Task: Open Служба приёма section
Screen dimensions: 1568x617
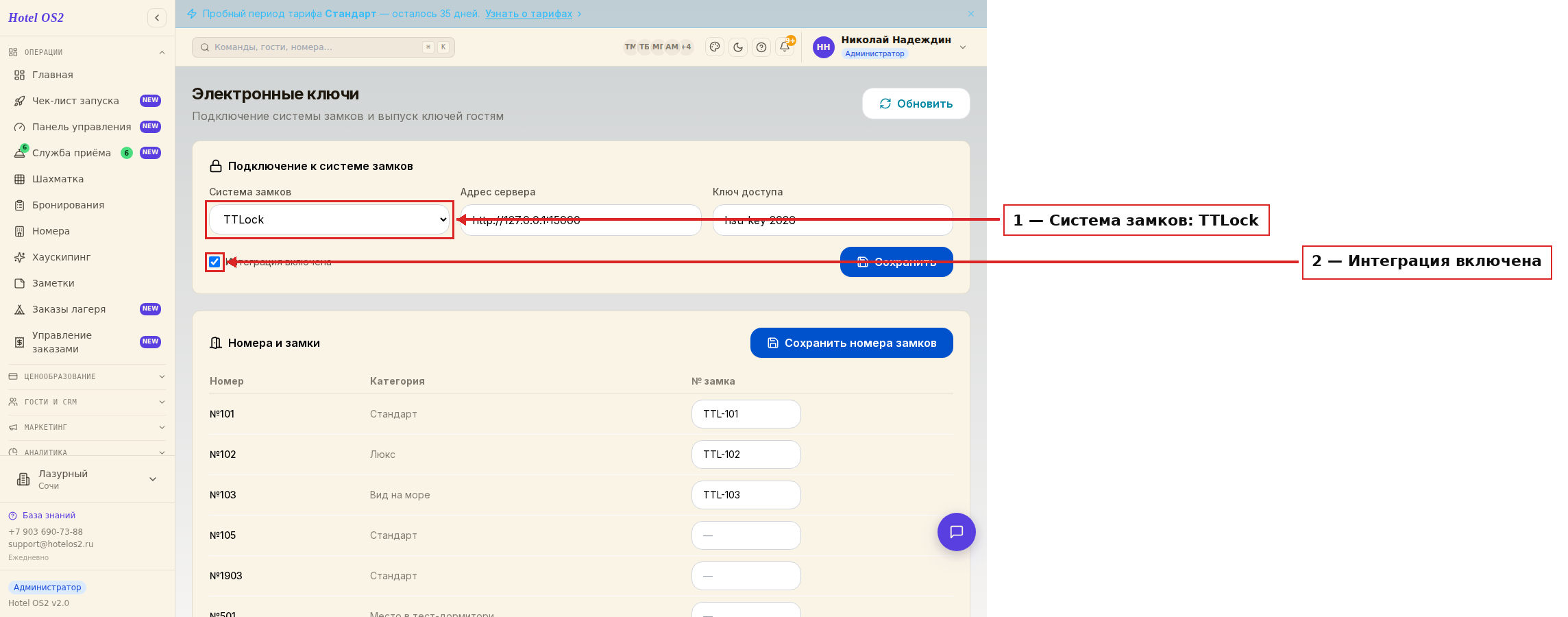Action: 87,153
